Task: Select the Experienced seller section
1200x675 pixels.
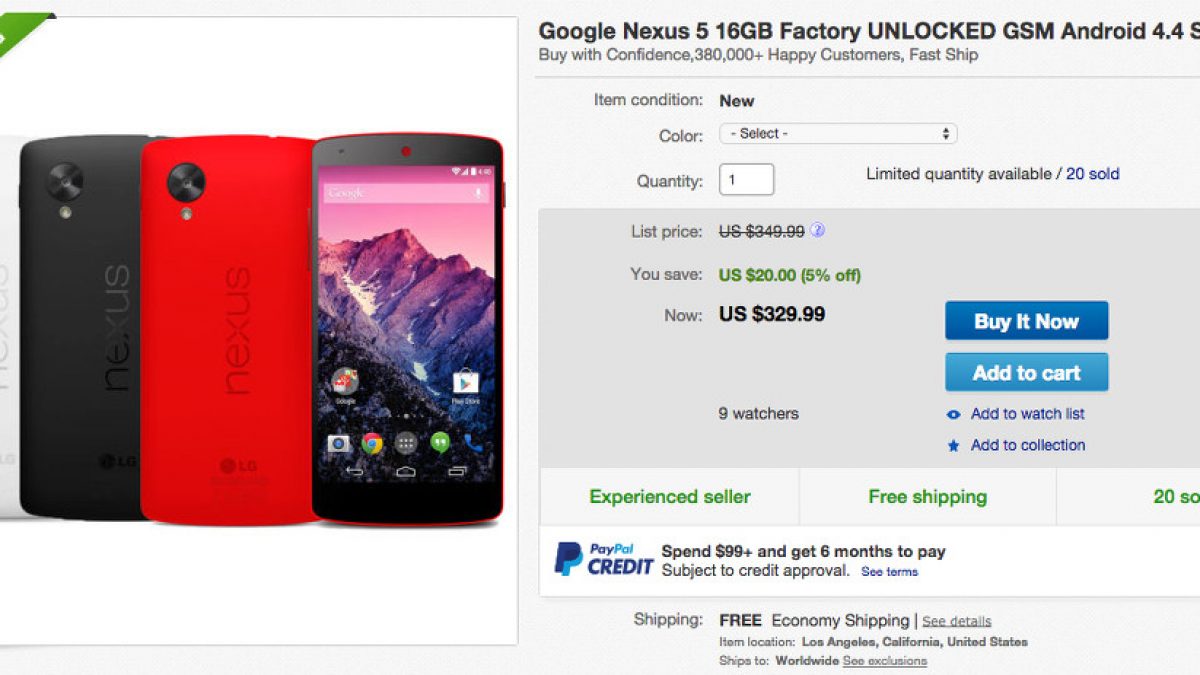Action: click(x=669, y=497)
